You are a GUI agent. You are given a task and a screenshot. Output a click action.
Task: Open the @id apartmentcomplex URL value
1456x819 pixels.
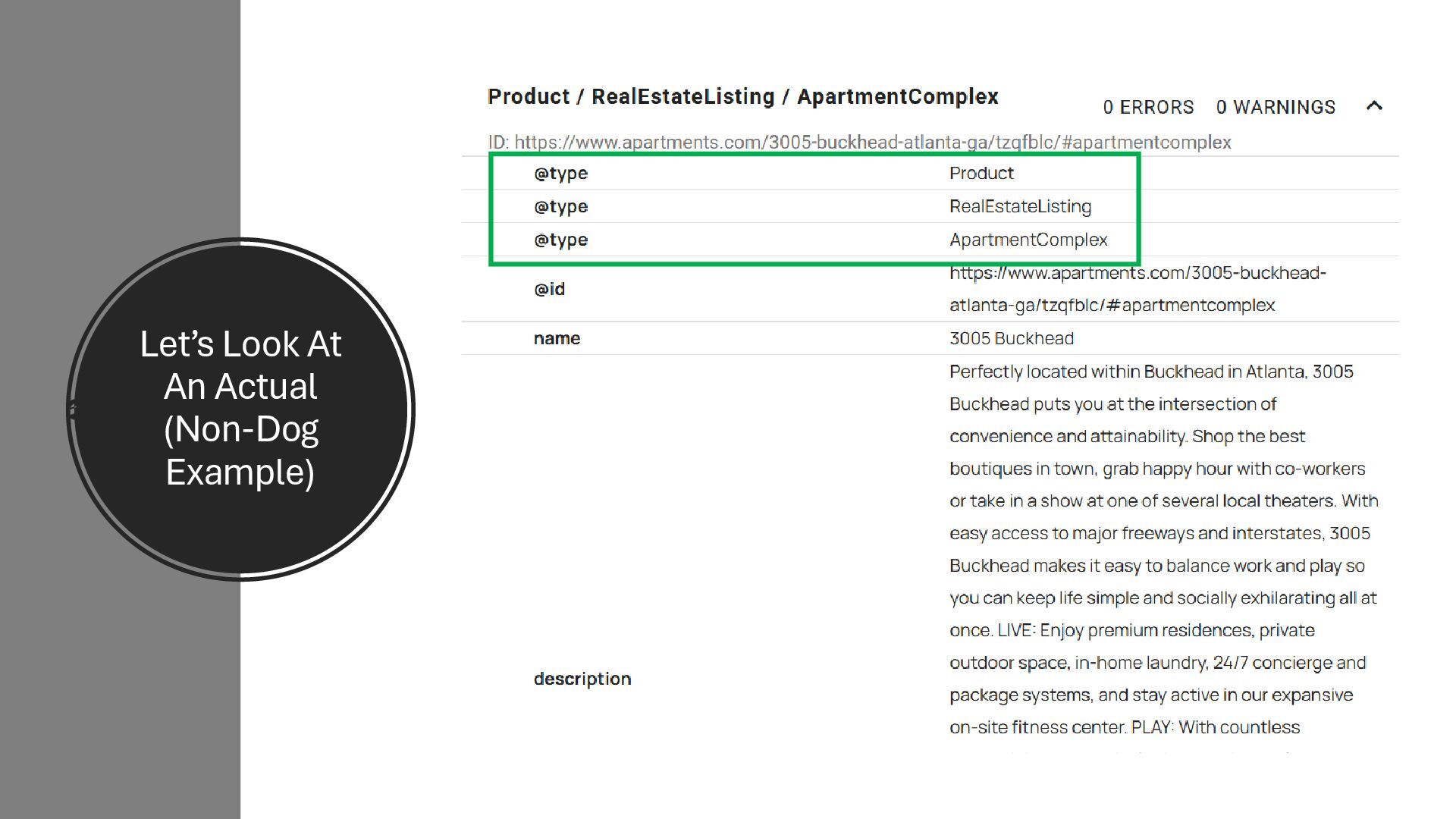[x=1137, y=289]
